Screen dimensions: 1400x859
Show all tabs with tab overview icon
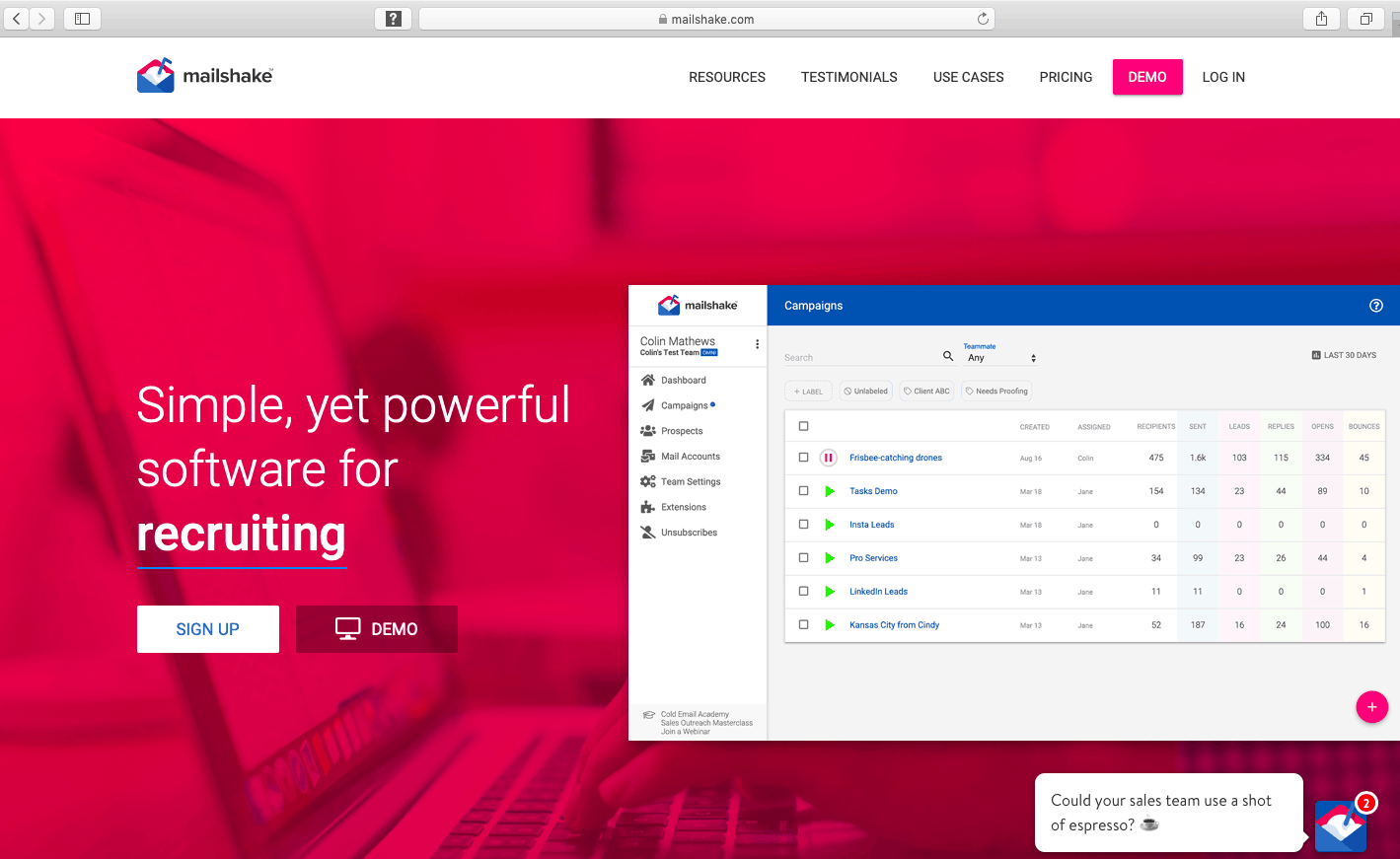(1366, 19)
